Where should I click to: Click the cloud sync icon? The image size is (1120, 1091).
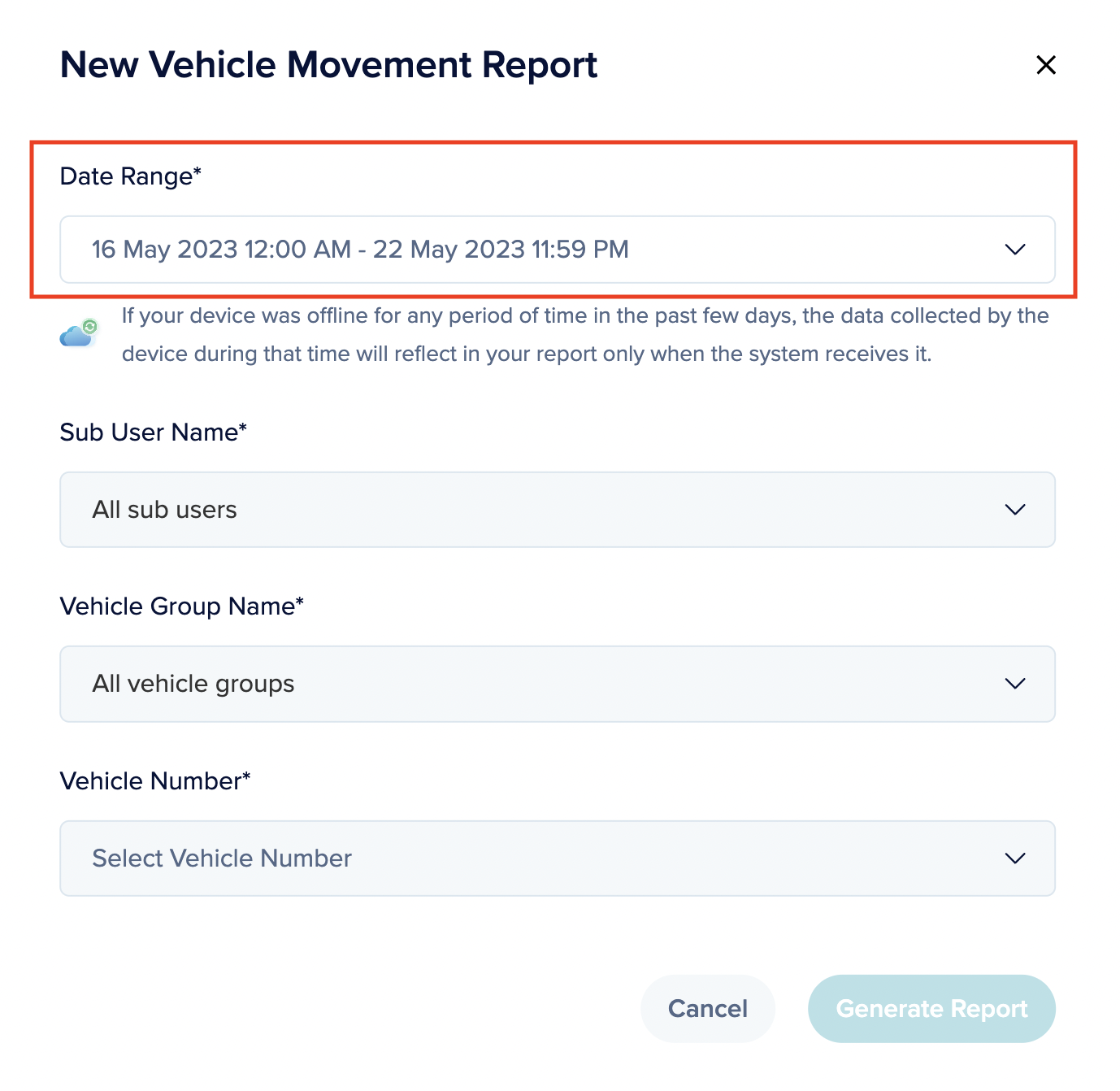[79, 333]
